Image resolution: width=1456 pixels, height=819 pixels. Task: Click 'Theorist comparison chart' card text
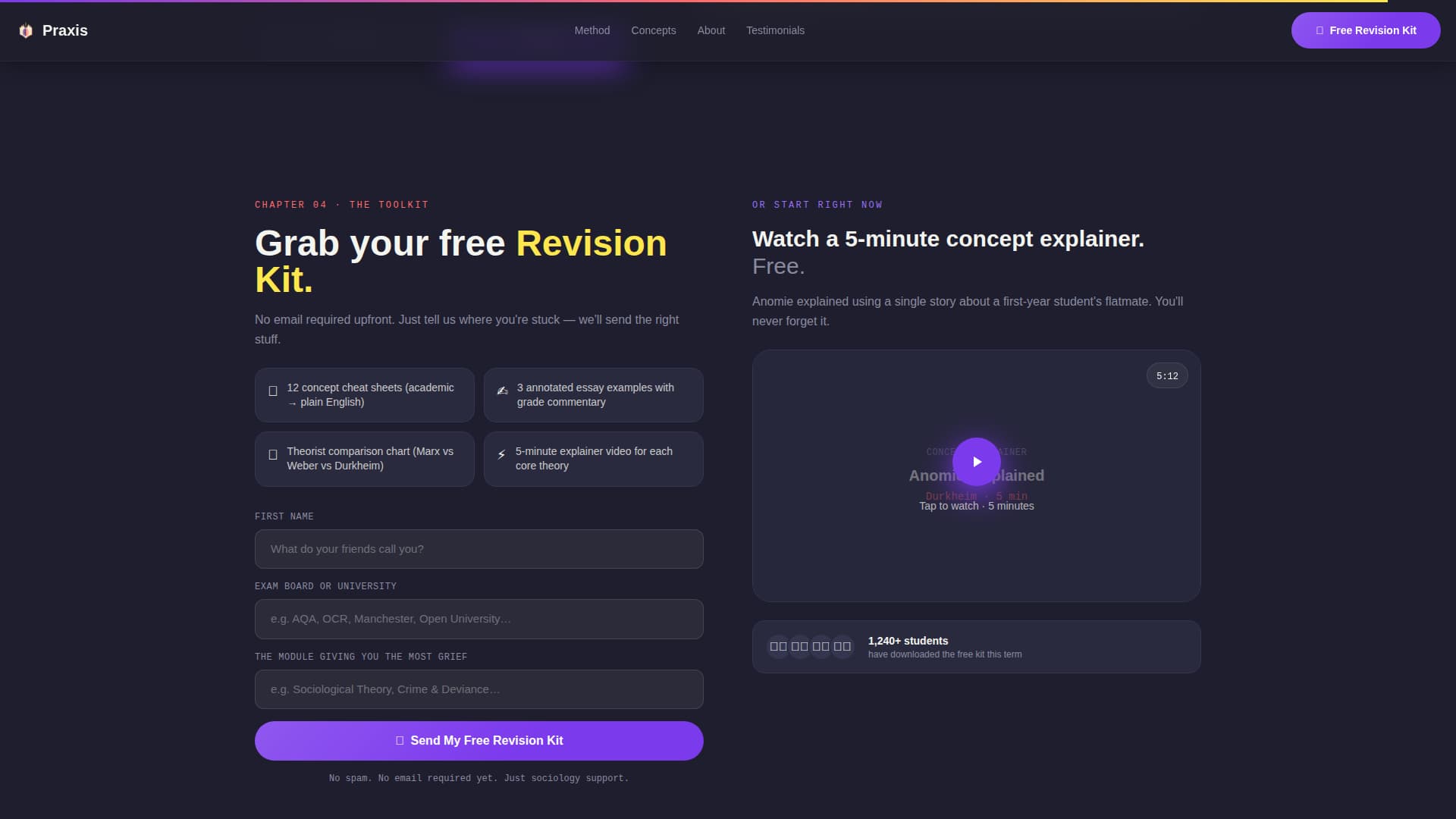click(370, 459)
